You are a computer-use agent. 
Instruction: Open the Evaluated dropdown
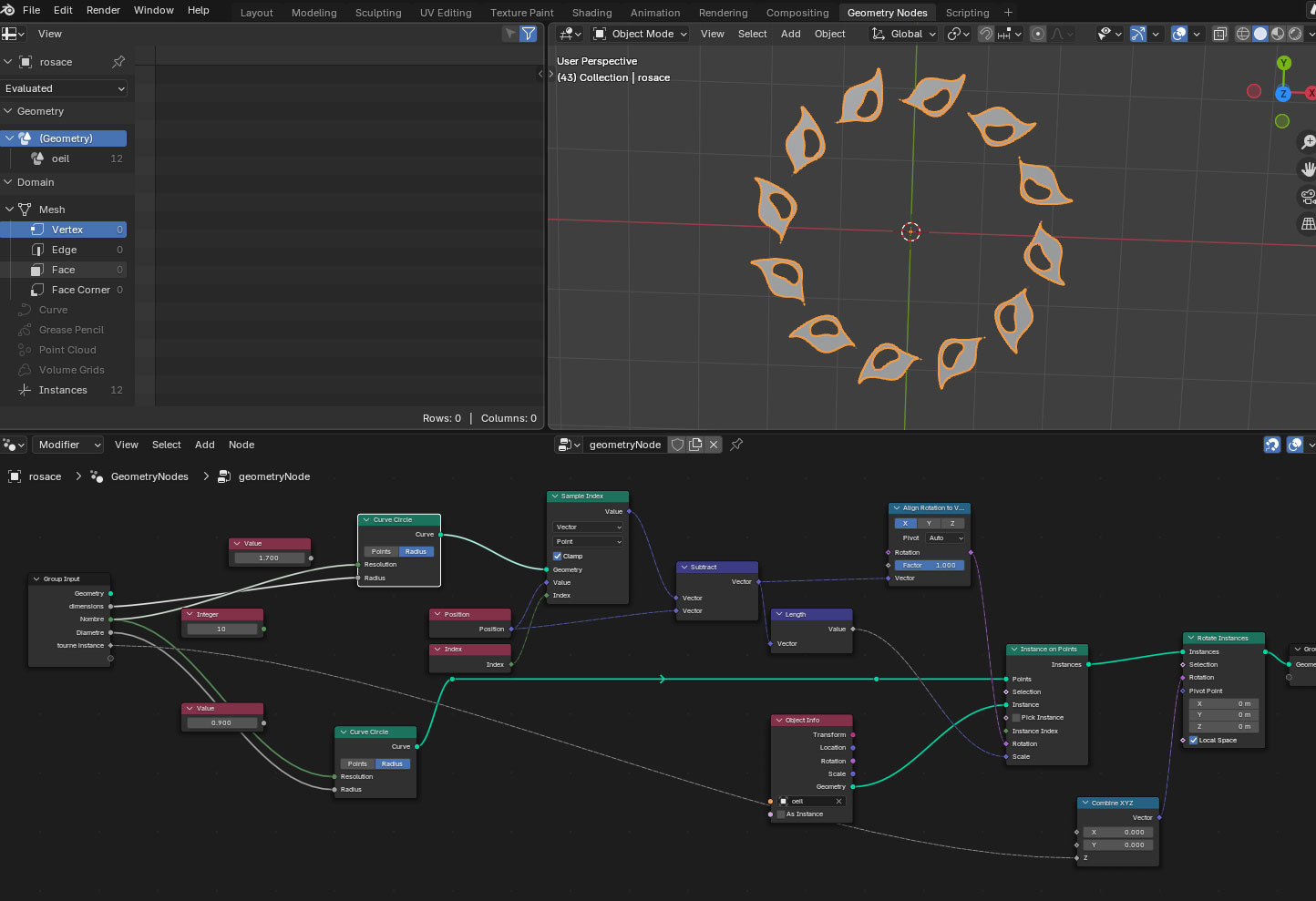[x=65, y=88]
